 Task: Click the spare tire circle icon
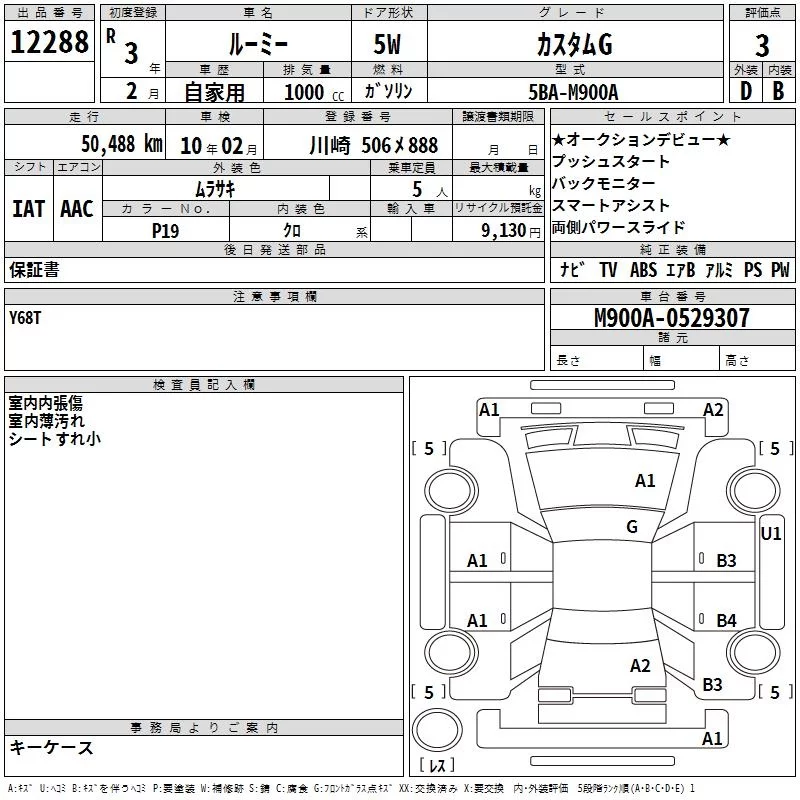pos(437,729)
